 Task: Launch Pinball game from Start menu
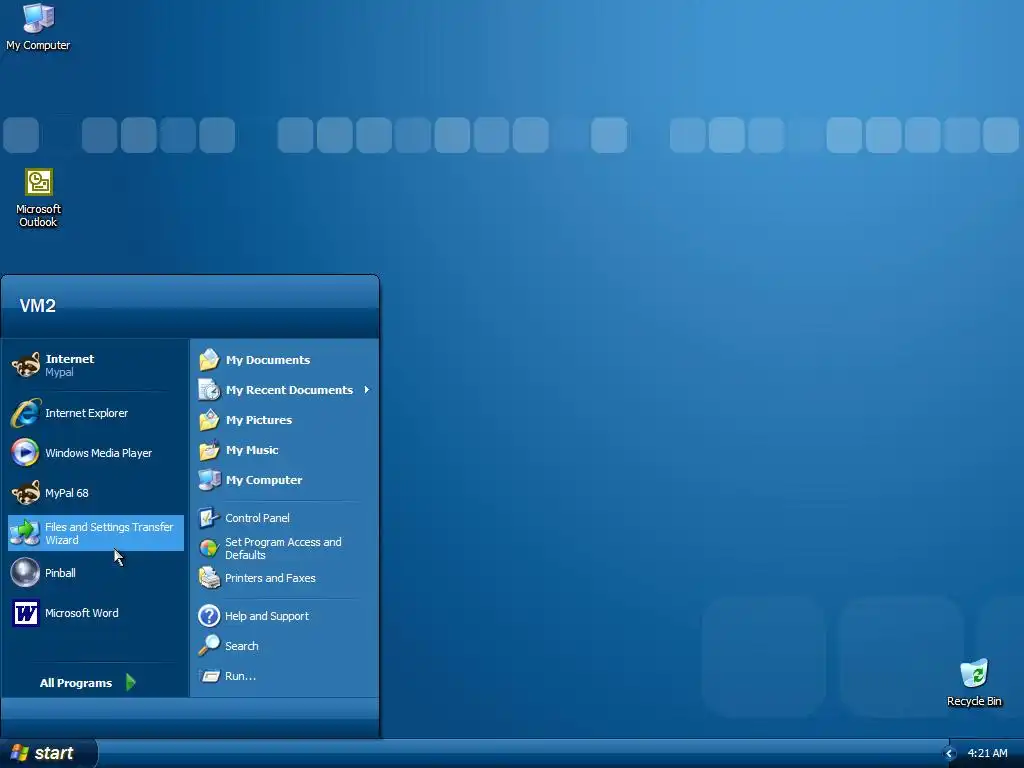[x=95, y=573]
